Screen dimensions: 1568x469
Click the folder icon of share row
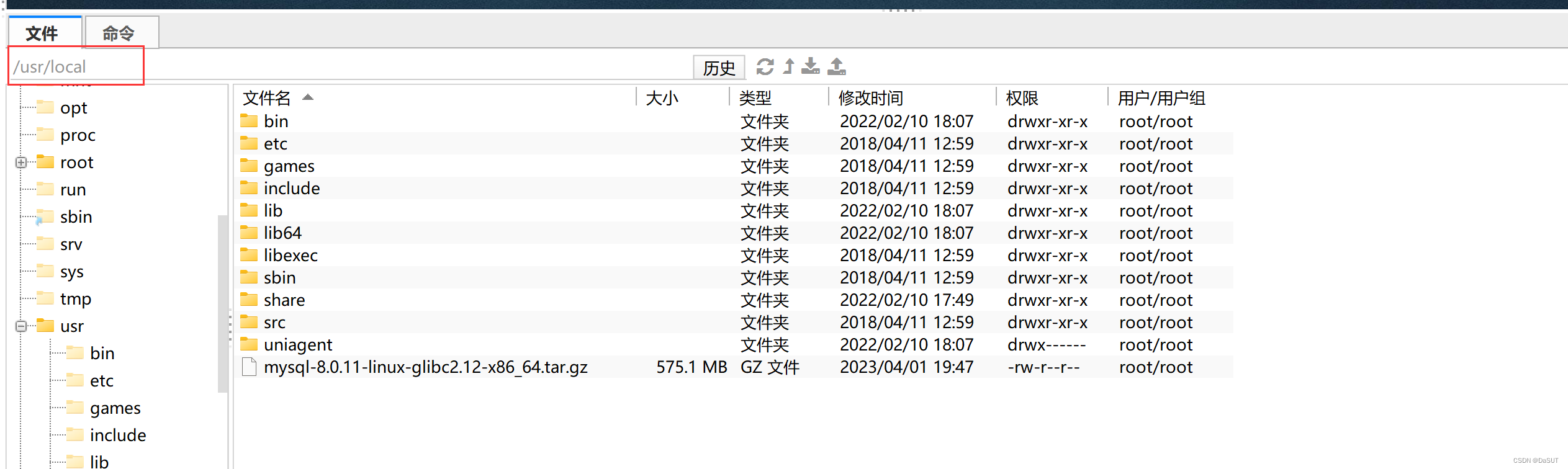click(249, 299)
